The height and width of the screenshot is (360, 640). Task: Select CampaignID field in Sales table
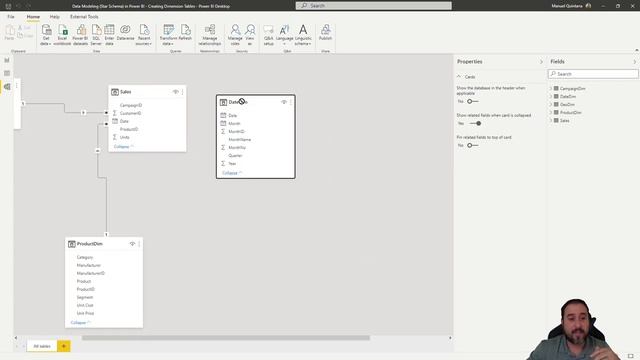pyautogui.click(x=131, y=105)
